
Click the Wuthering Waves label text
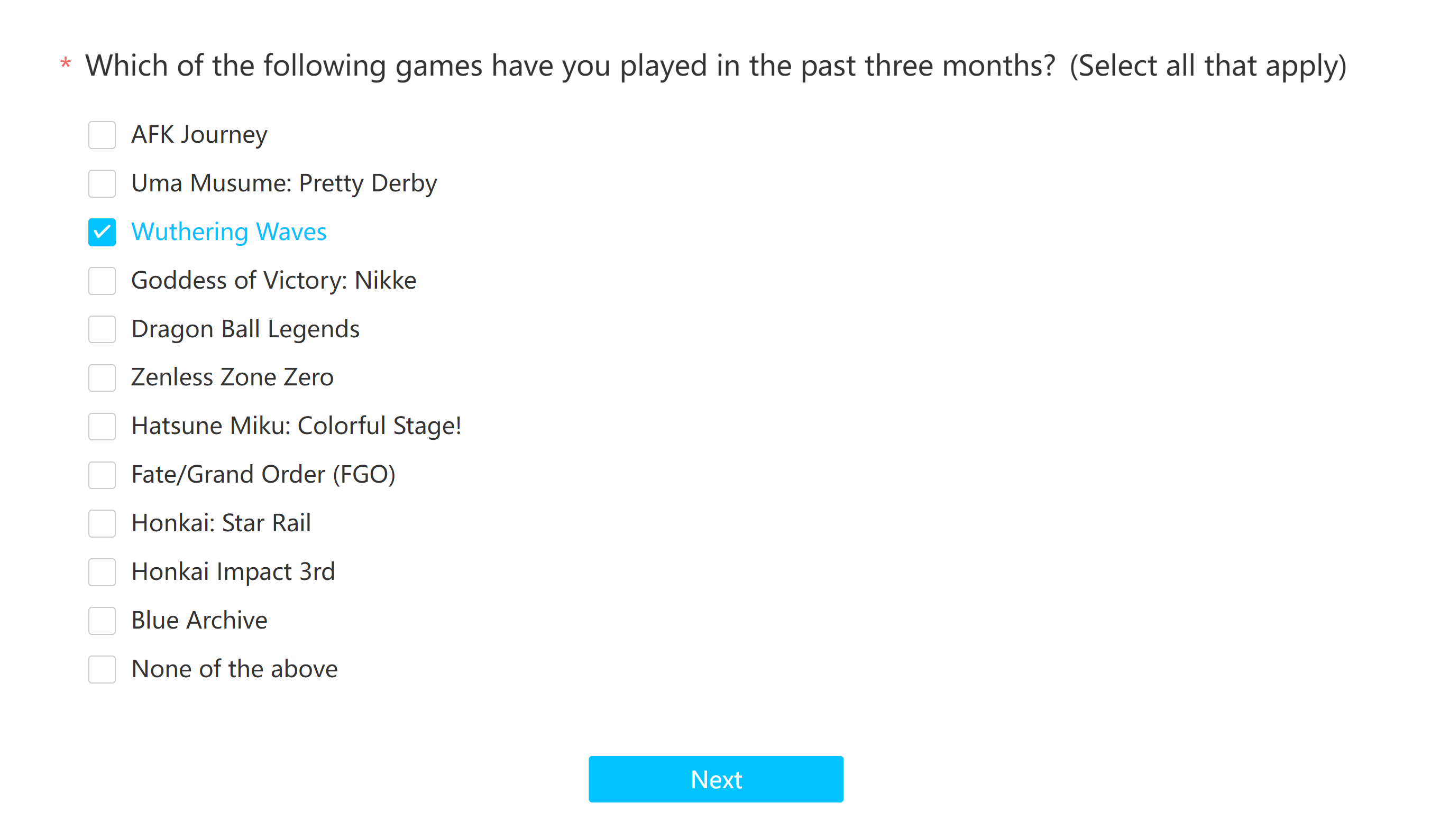click(228, 232)
